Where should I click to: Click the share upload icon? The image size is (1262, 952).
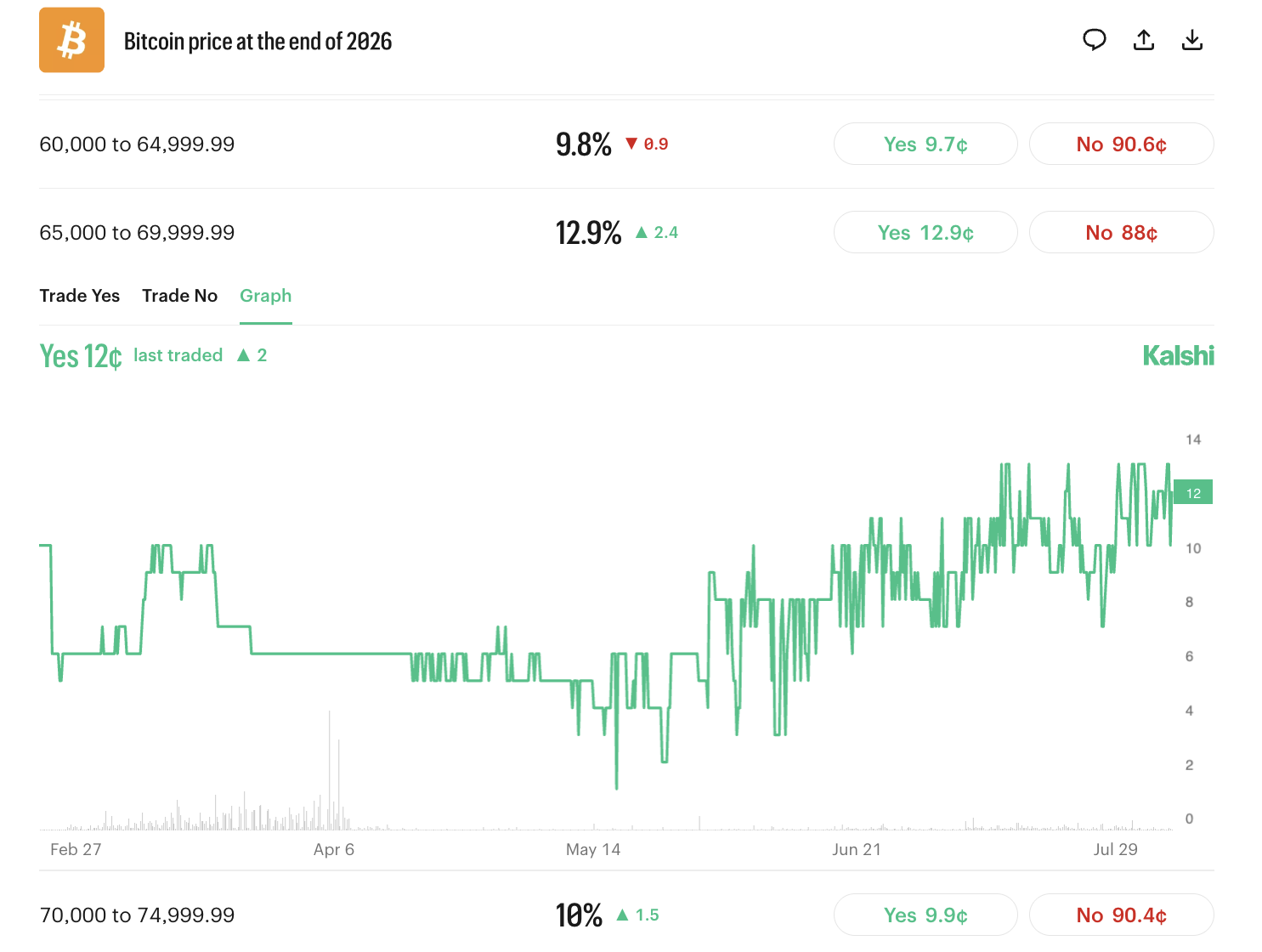[x=1144, y=40]
